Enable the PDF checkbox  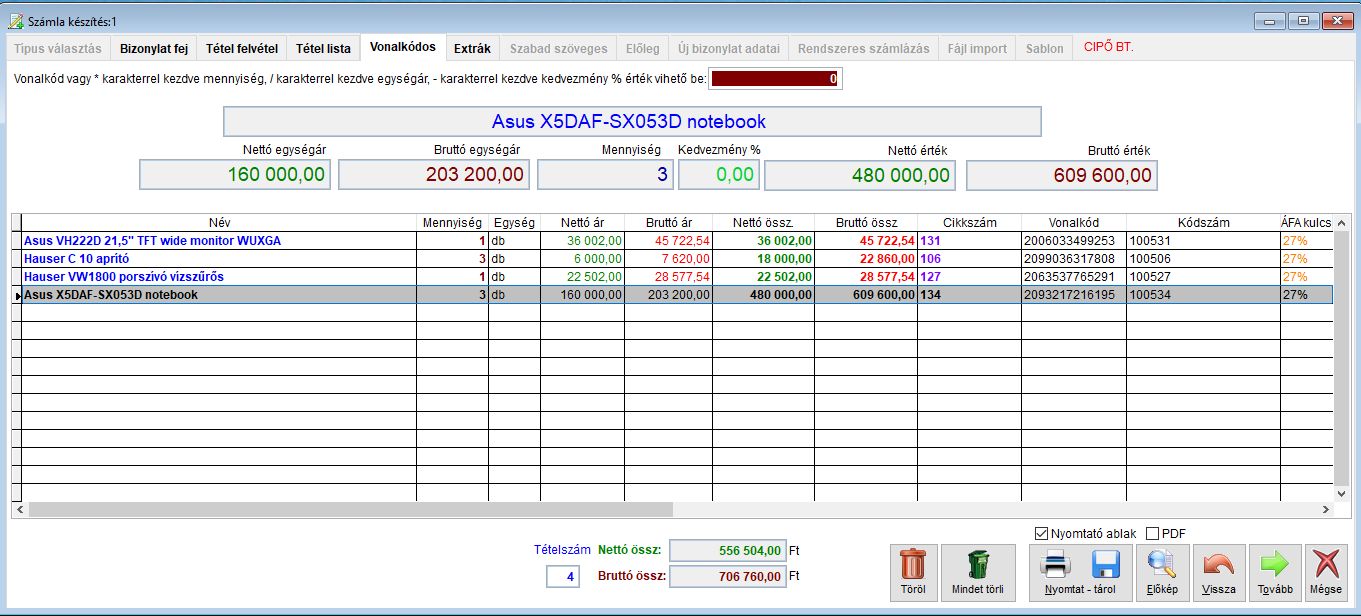pos(1152,534)
